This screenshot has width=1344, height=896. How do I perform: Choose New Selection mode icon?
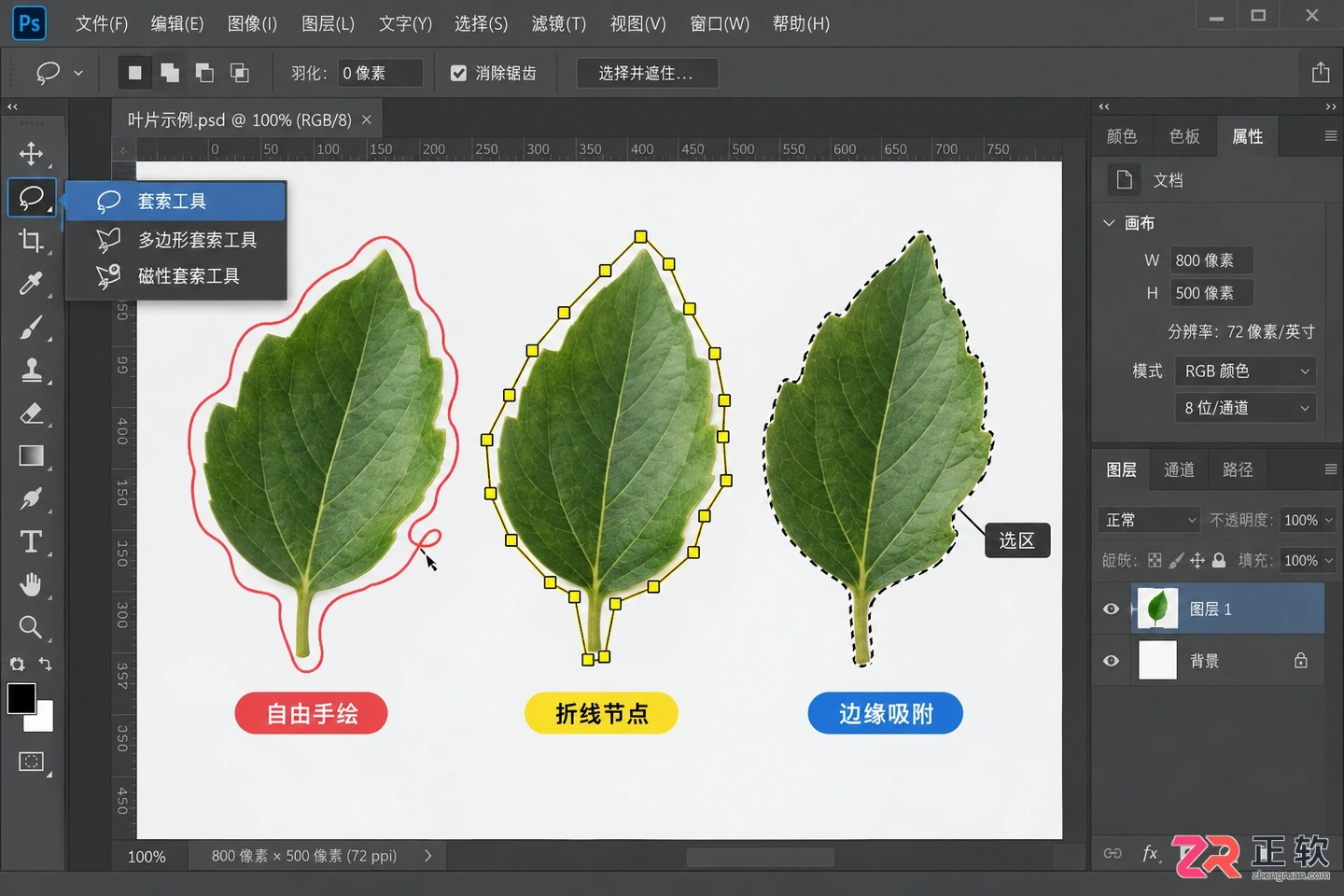point(135,73)
